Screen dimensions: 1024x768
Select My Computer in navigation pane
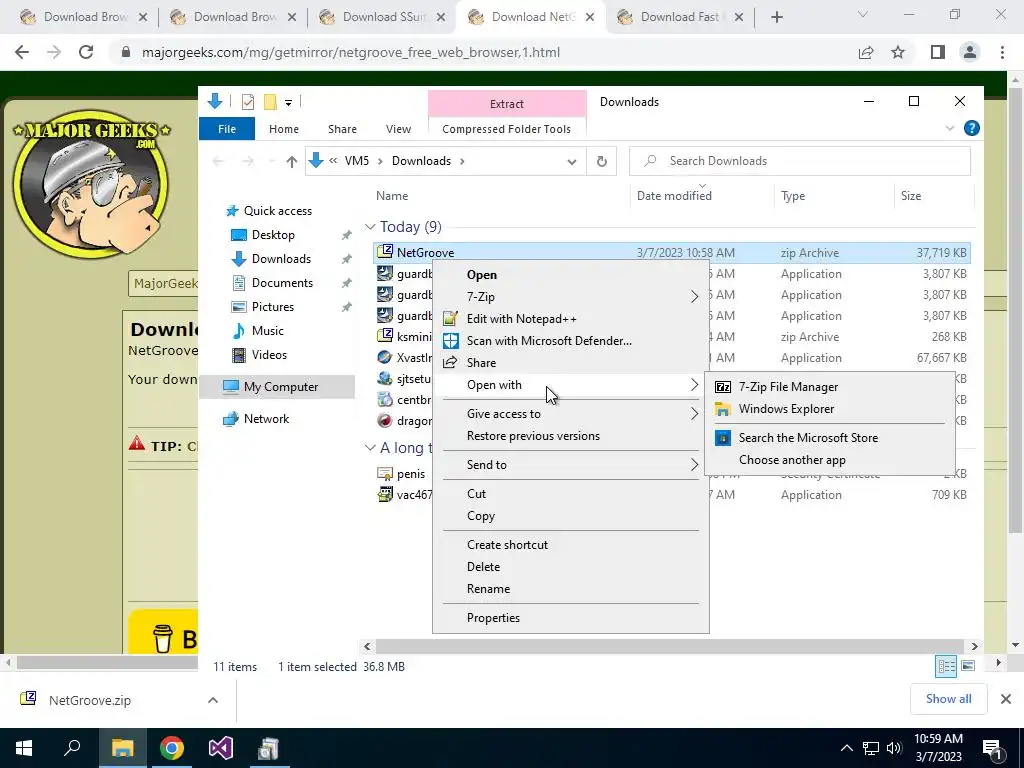pos(281,387)
